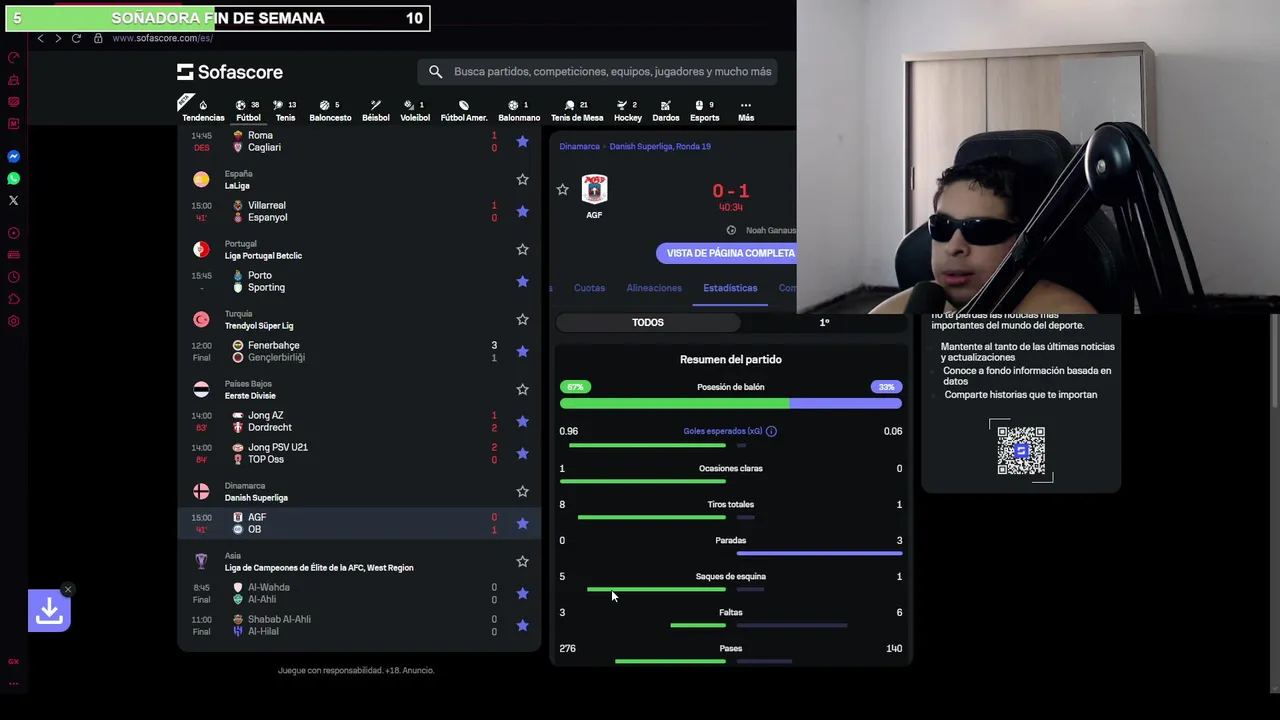The height and width of the screenshot is (720, 1280).
Task: Expand the Más sports menu
Action: click(x=746, y=110)
